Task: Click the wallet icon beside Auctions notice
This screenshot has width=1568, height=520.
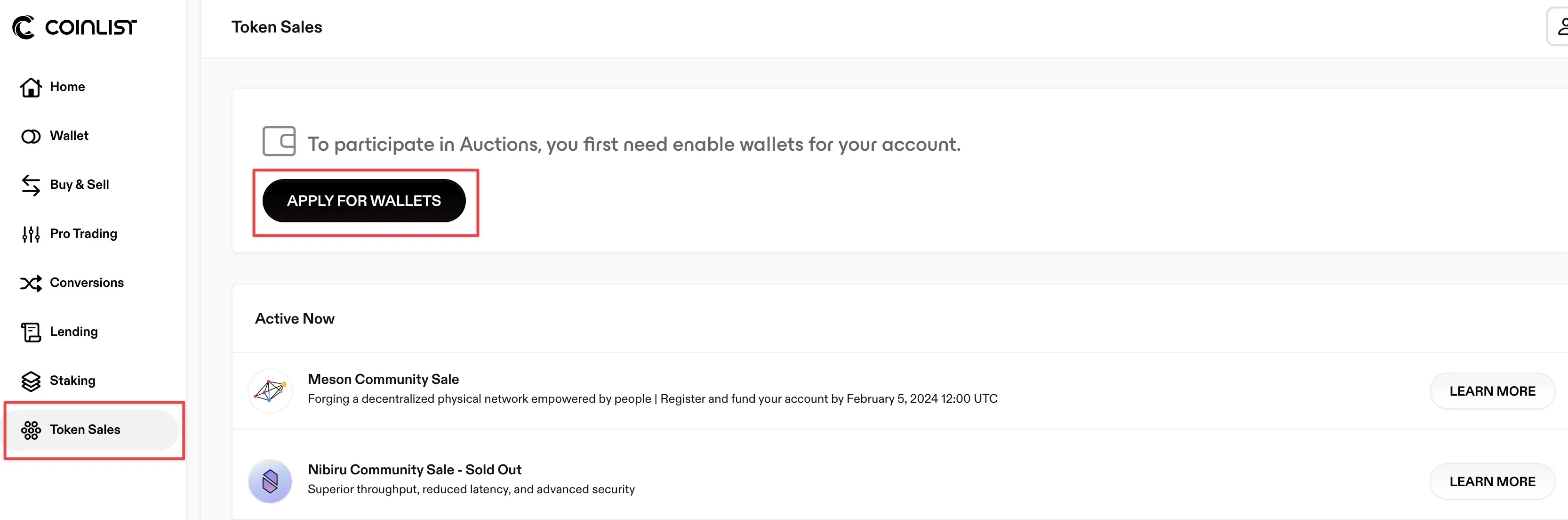Action: [279, 141]
